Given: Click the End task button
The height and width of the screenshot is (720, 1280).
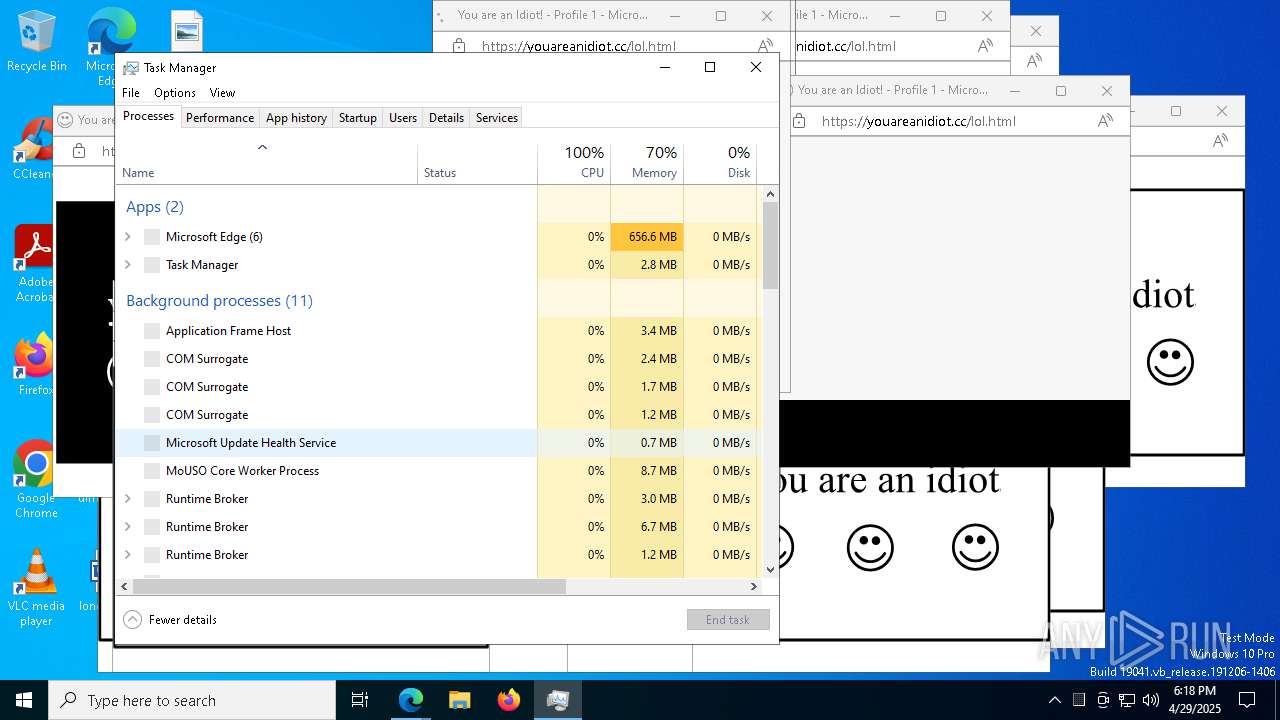Looking at the screenshot, I should (728, 620).
